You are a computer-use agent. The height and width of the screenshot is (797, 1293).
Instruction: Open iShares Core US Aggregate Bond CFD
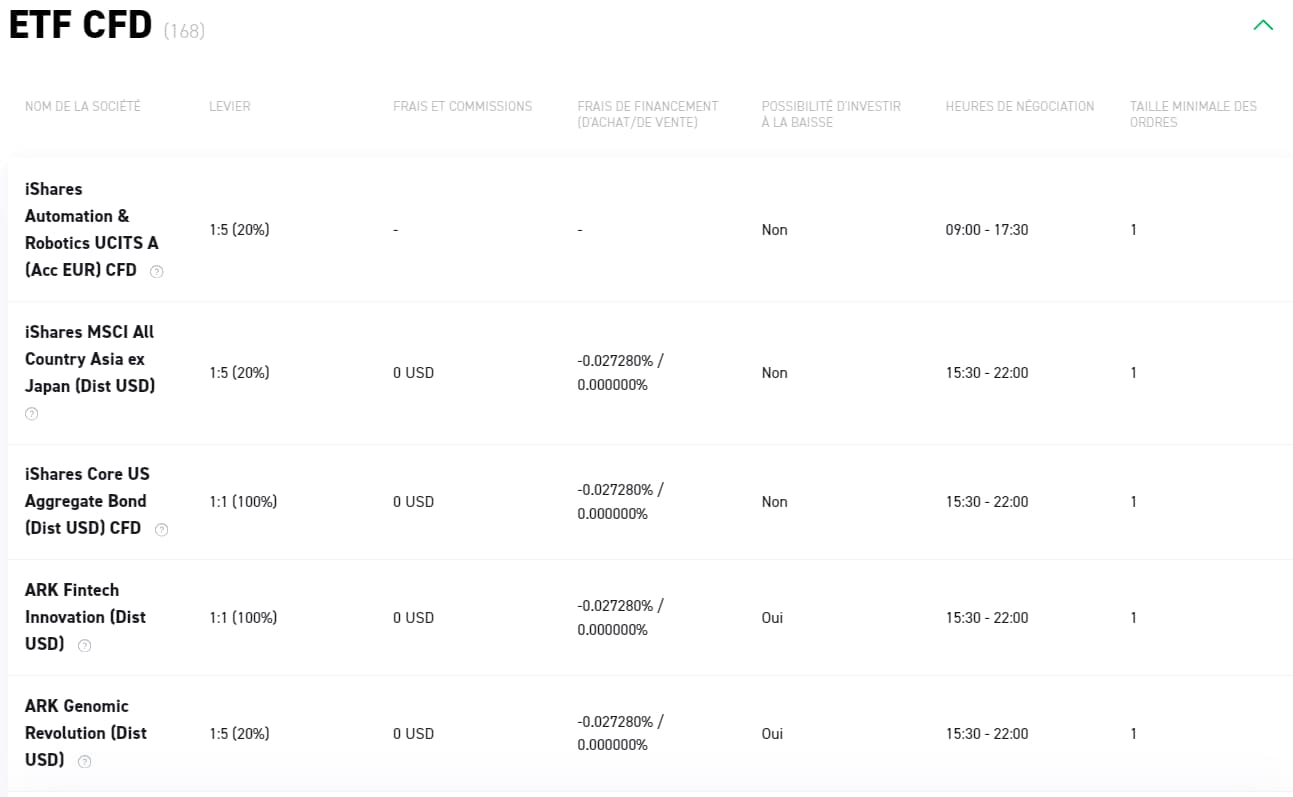pos(86,500)
